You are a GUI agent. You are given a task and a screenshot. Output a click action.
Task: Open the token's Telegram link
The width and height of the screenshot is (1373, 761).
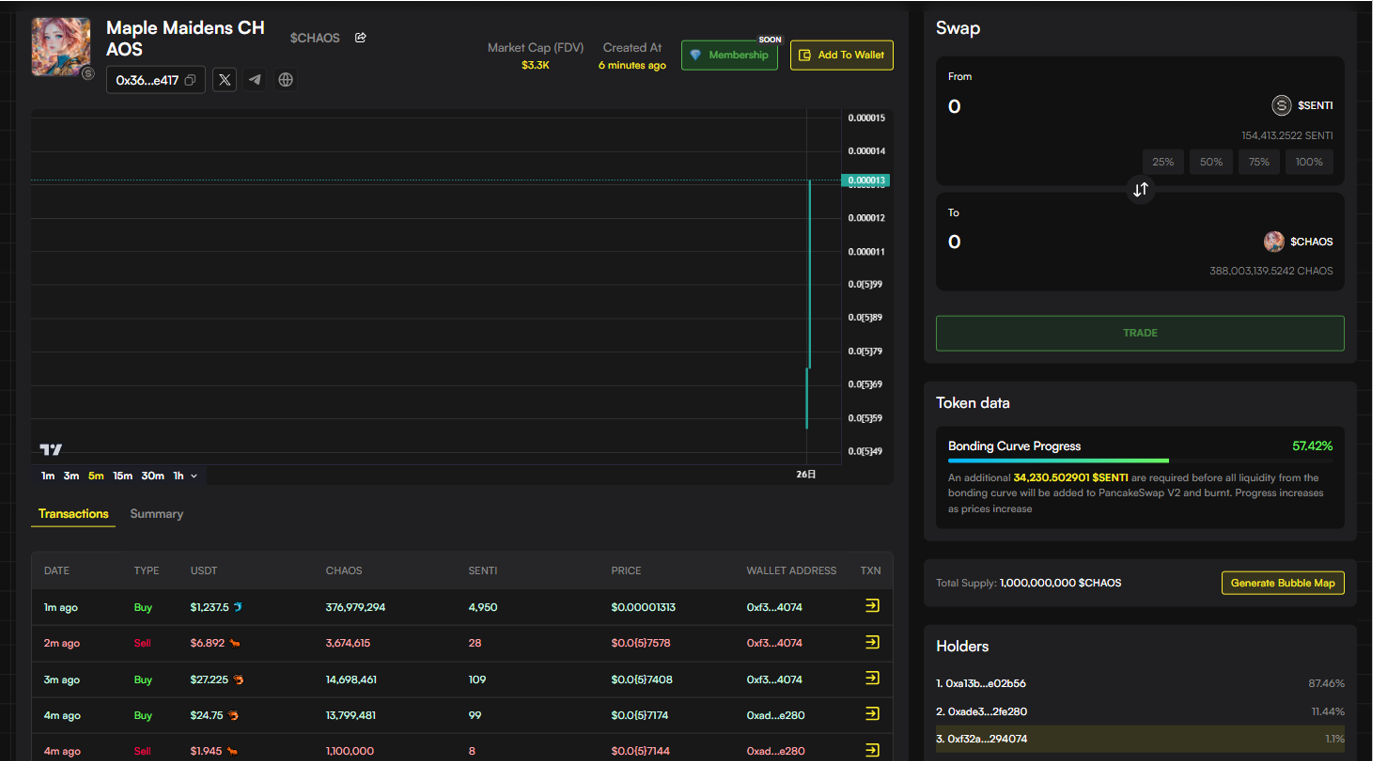(x=255, y=80)
